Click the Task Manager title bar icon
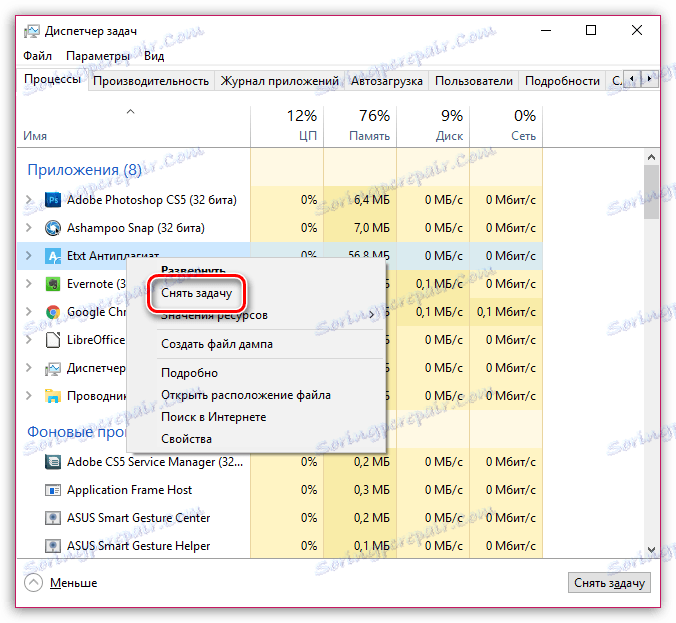 [31, 31]
